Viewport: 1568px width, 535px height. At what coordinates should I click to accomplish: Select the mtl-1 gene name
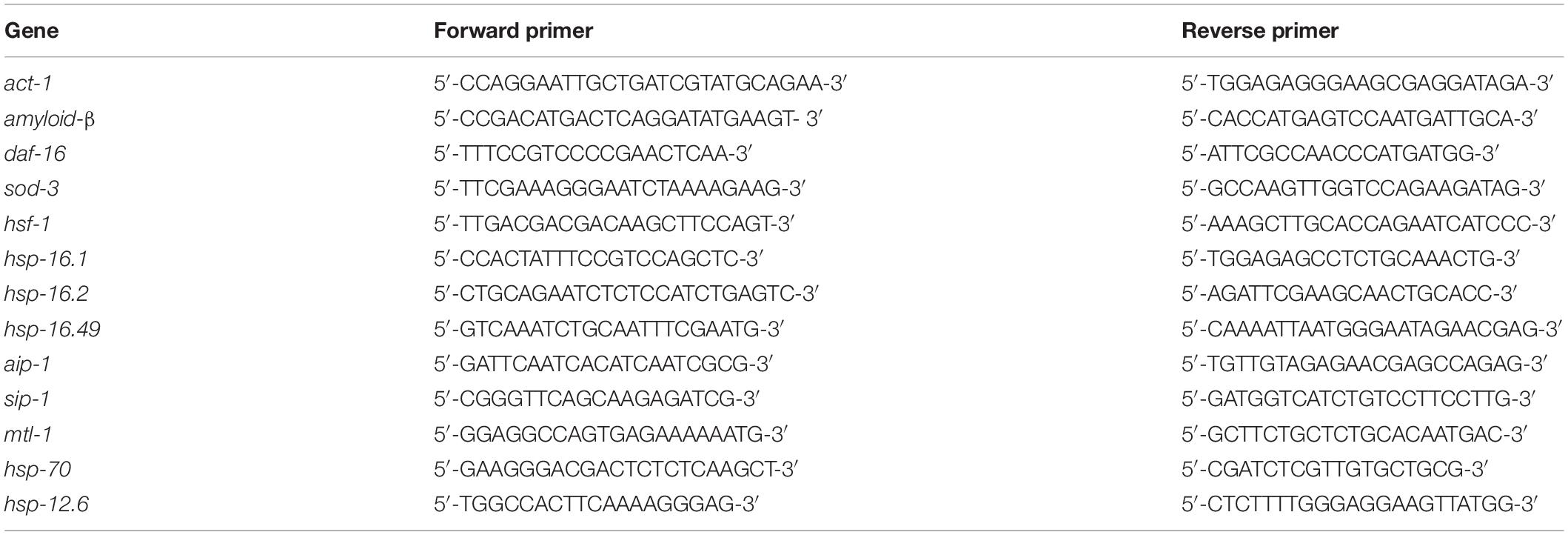(x=28, y=433)
